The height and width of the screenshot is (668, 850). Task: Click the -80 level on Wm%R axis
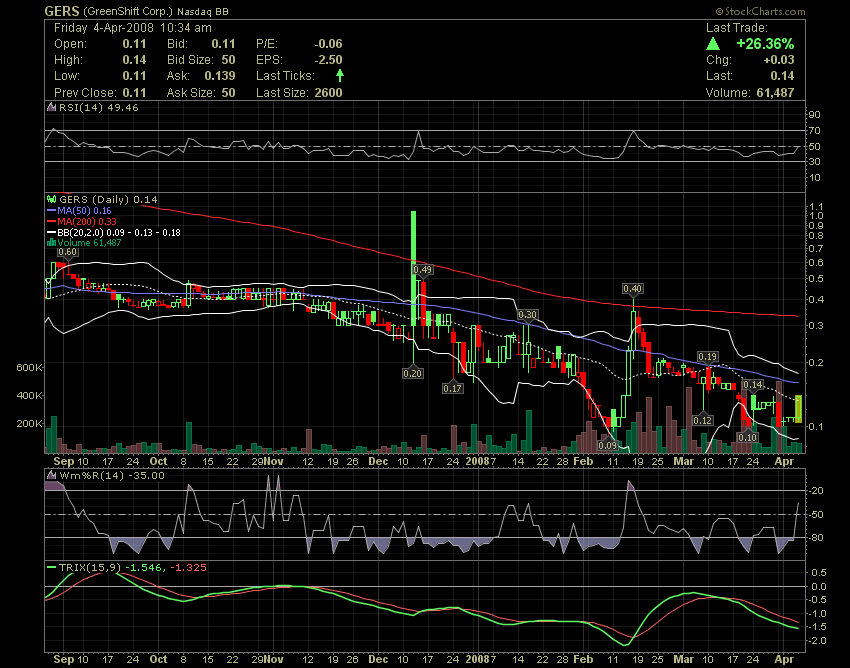[x=816, y=538]
